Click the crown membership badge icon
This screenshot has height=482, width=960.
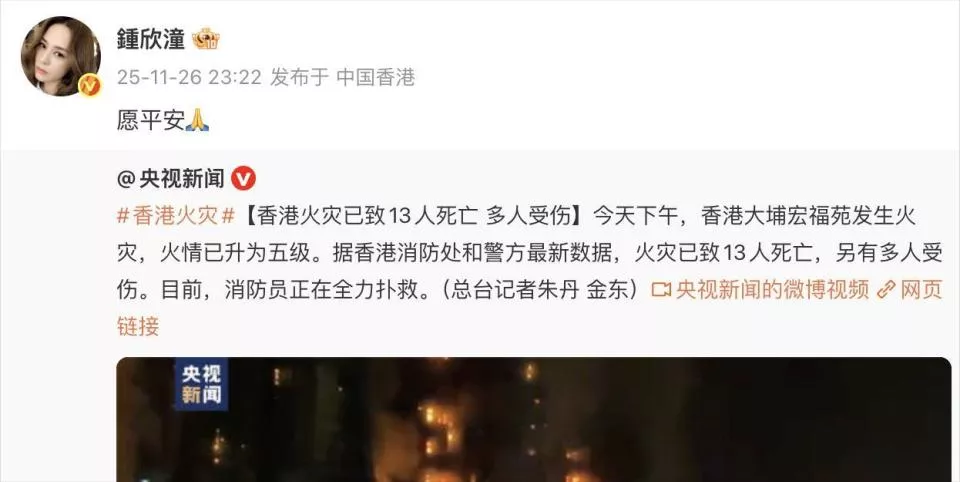(x=206, y=39)
